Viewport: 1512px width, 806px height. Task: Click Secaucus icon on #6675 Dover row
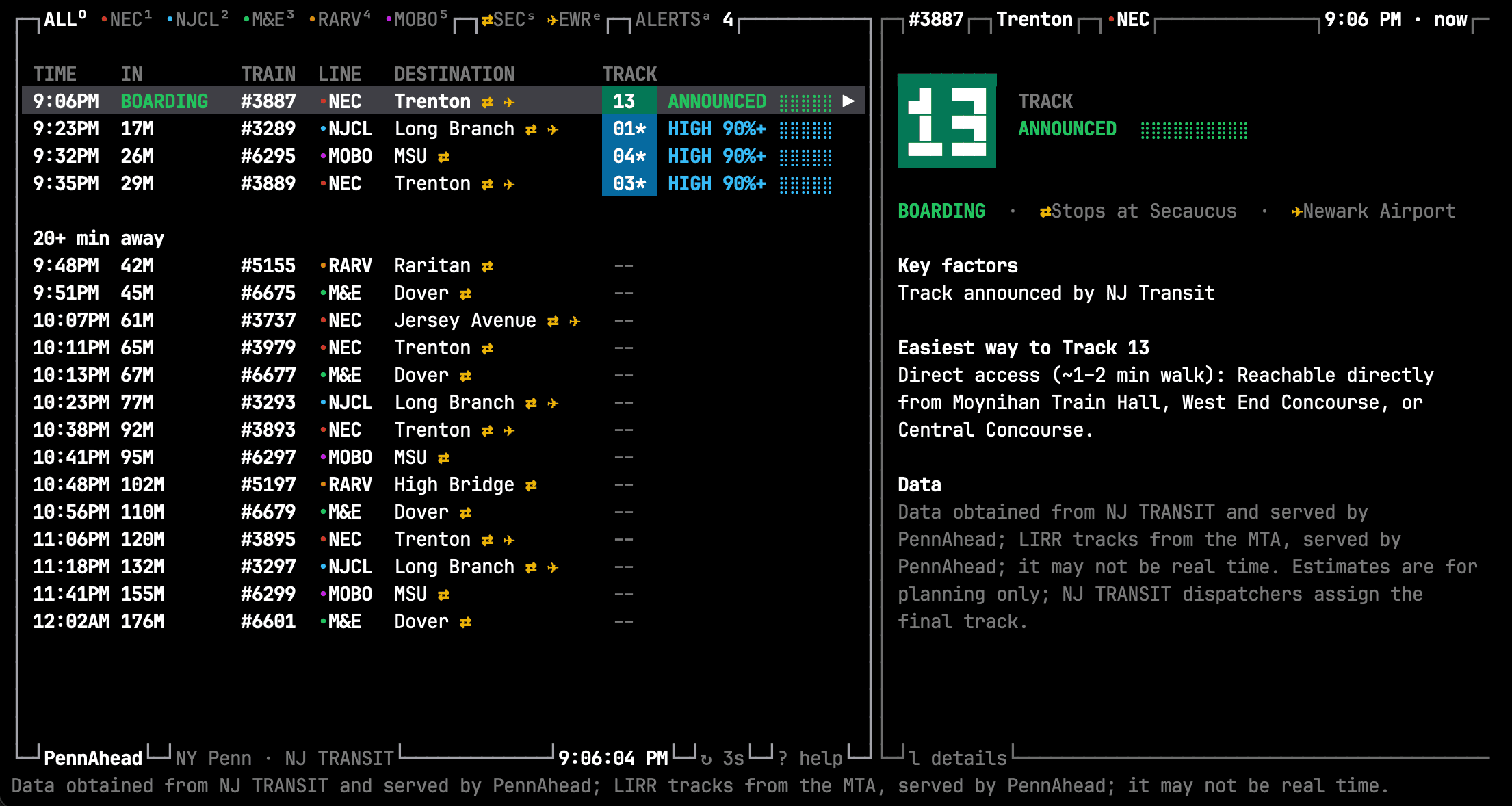pos(465,294)
